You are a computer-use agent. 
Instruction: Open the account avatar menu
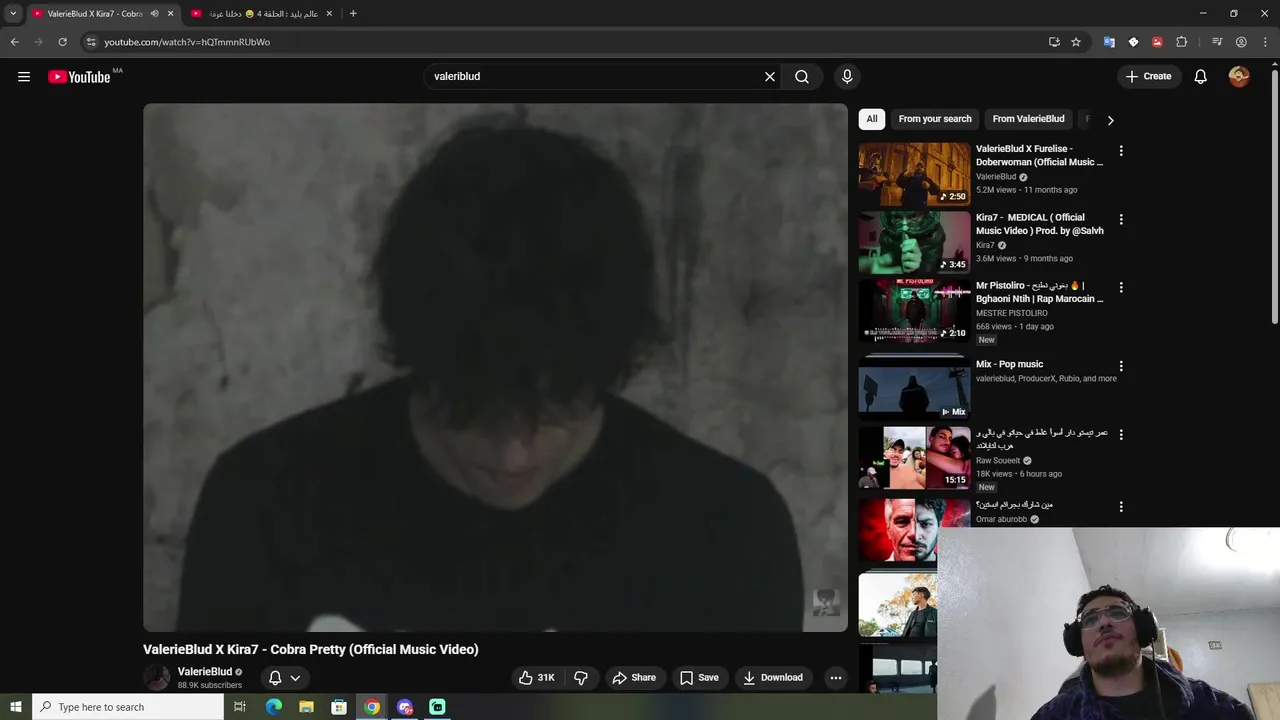tap(1239, 77)
